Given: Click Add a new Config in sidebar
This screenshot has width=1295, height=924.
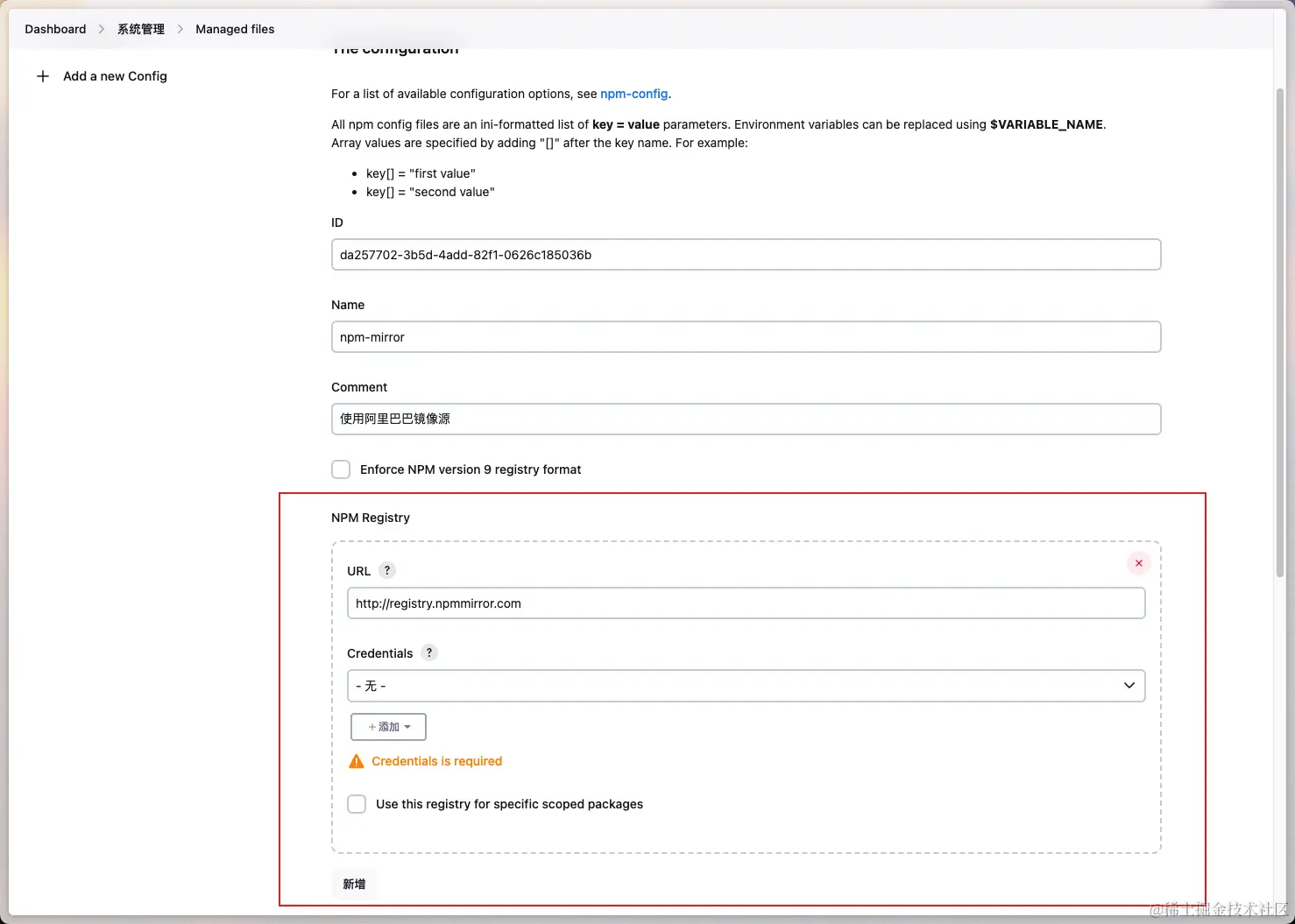Looking at the screenshot, I should (x=115, y=76).
